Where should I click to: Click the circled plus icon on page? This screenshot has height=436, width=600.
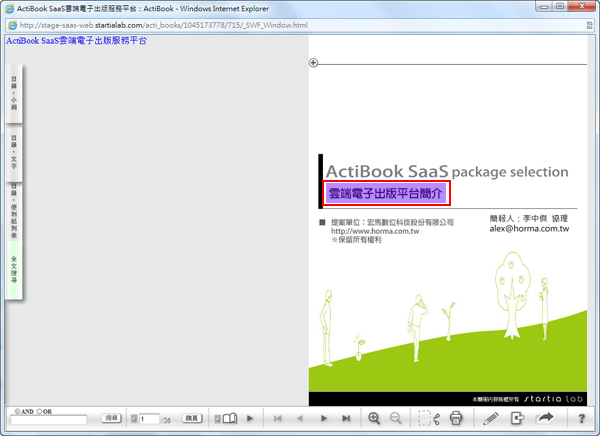tap(313, 63)
